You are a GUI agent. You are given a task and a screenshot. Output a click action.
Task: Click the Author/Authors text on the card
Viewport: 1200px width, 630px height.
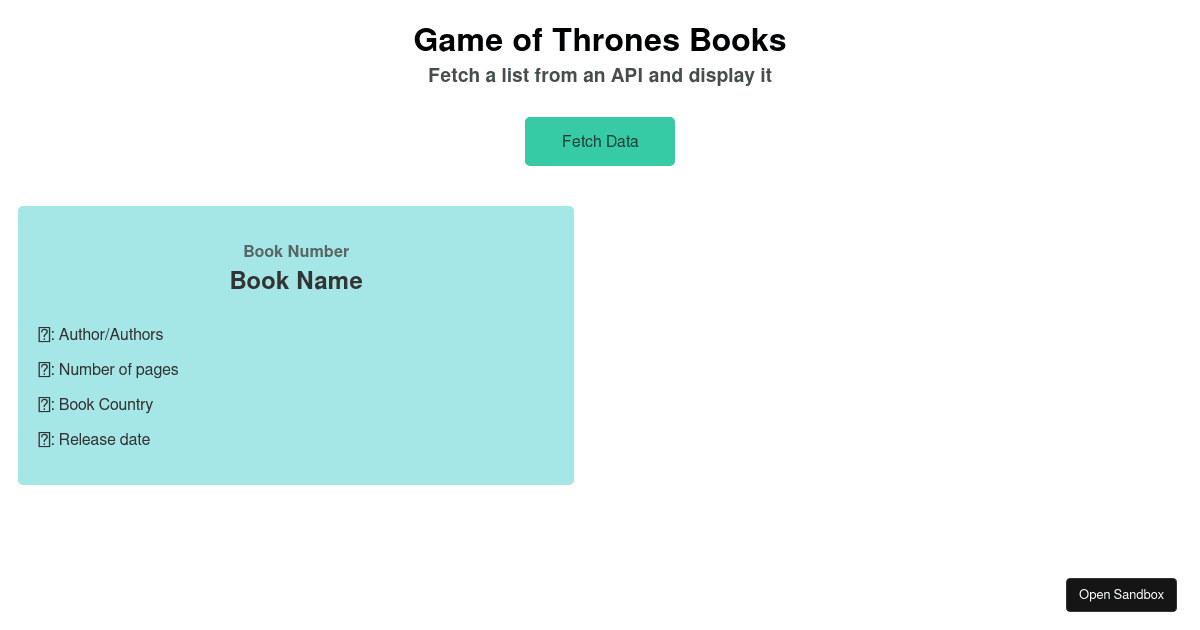[111, 334]
